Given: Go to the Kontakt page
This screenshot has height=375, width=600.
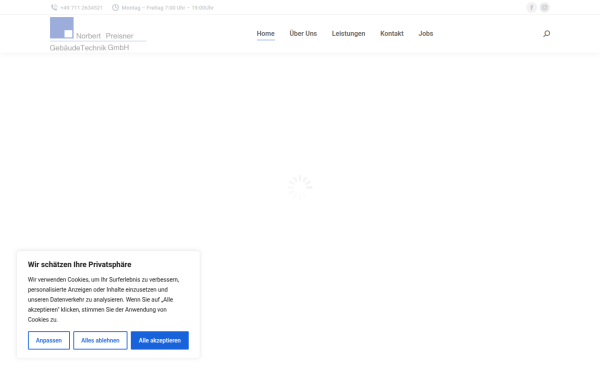Looking at the screenshot, I should coord(392,34).
